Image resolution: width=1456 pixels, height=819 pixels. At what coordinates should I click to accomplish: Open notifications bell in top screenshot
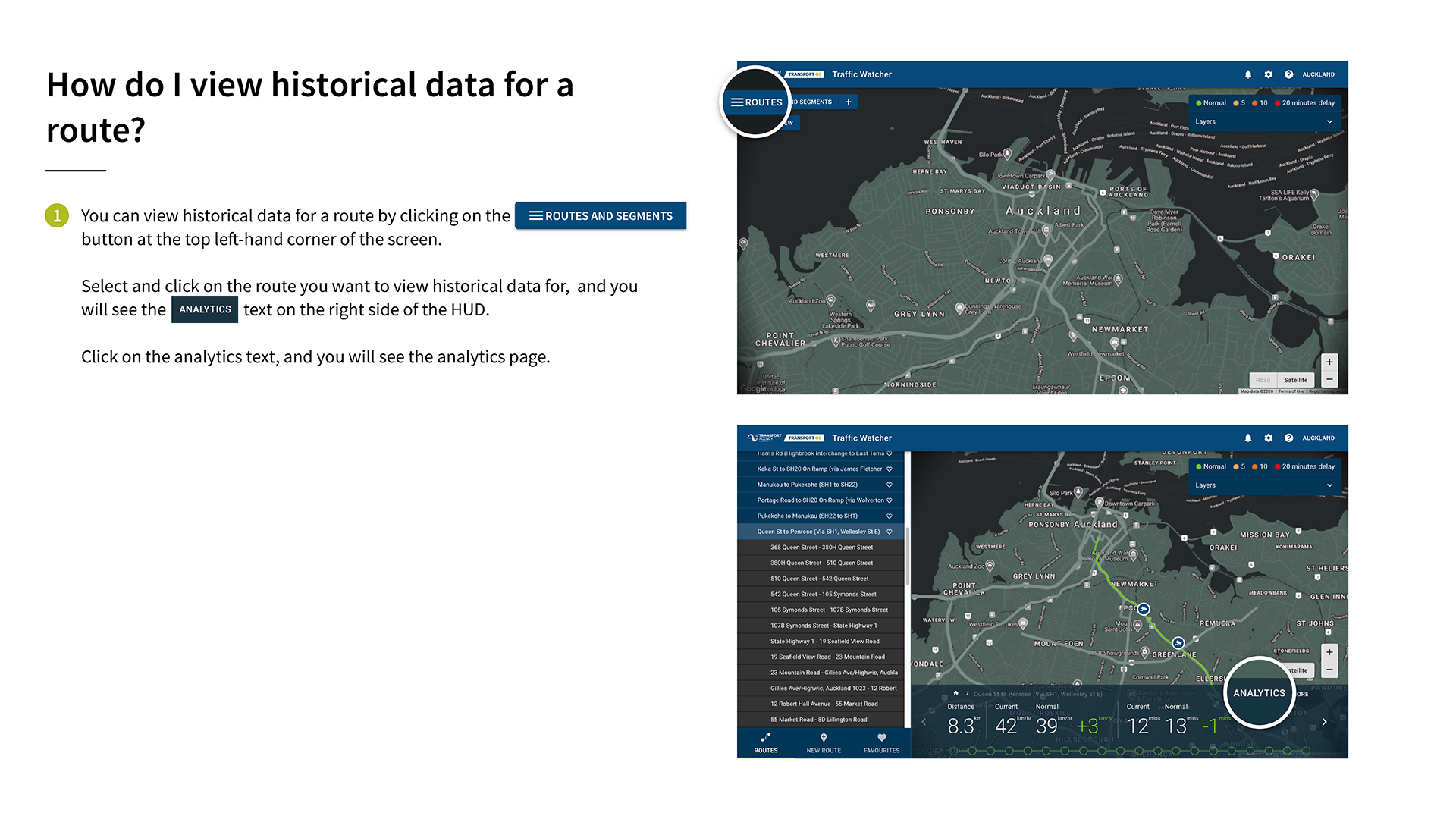tap(1248, 74)
